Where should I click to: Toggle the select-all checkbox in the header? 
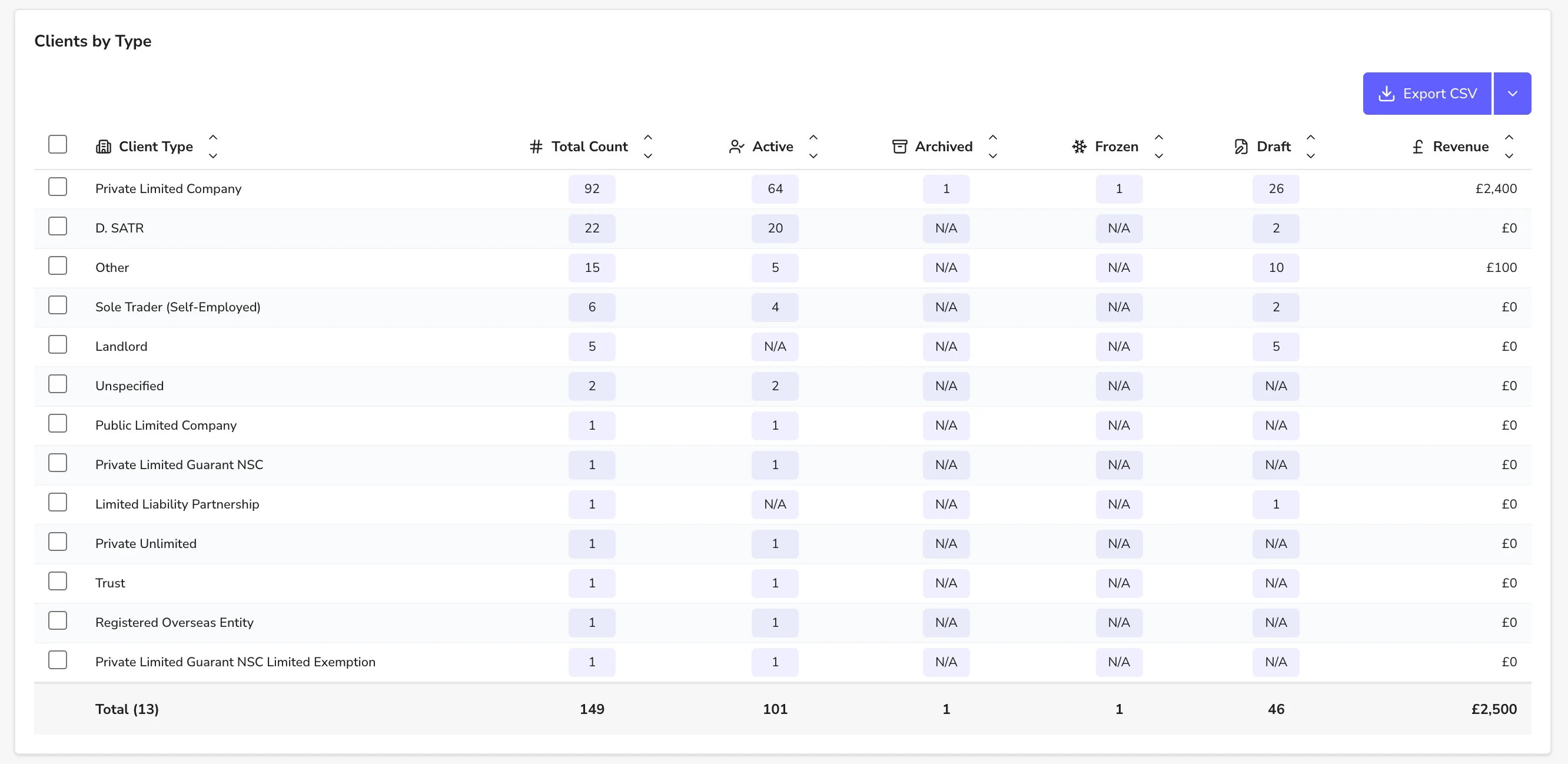[x=58, y=144]
